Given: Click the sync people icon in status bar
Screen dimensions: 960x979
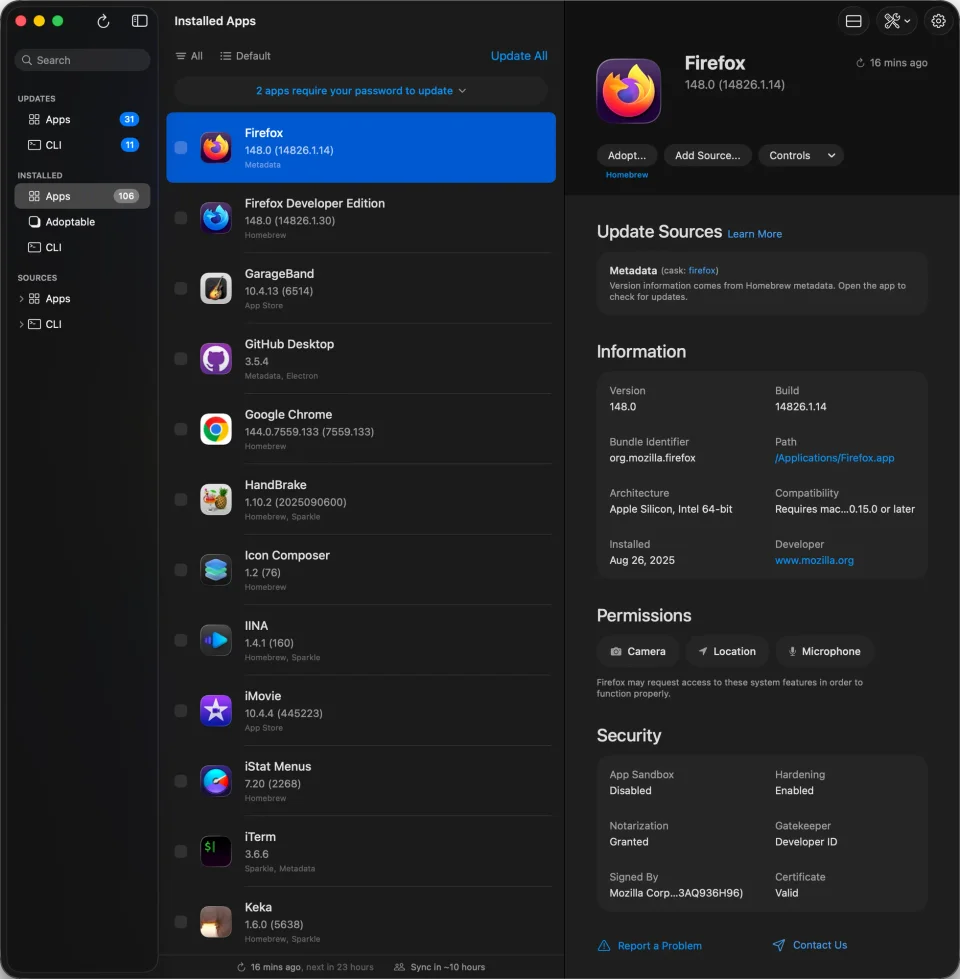Looking at the screenshot, I should tap(399, 967).
